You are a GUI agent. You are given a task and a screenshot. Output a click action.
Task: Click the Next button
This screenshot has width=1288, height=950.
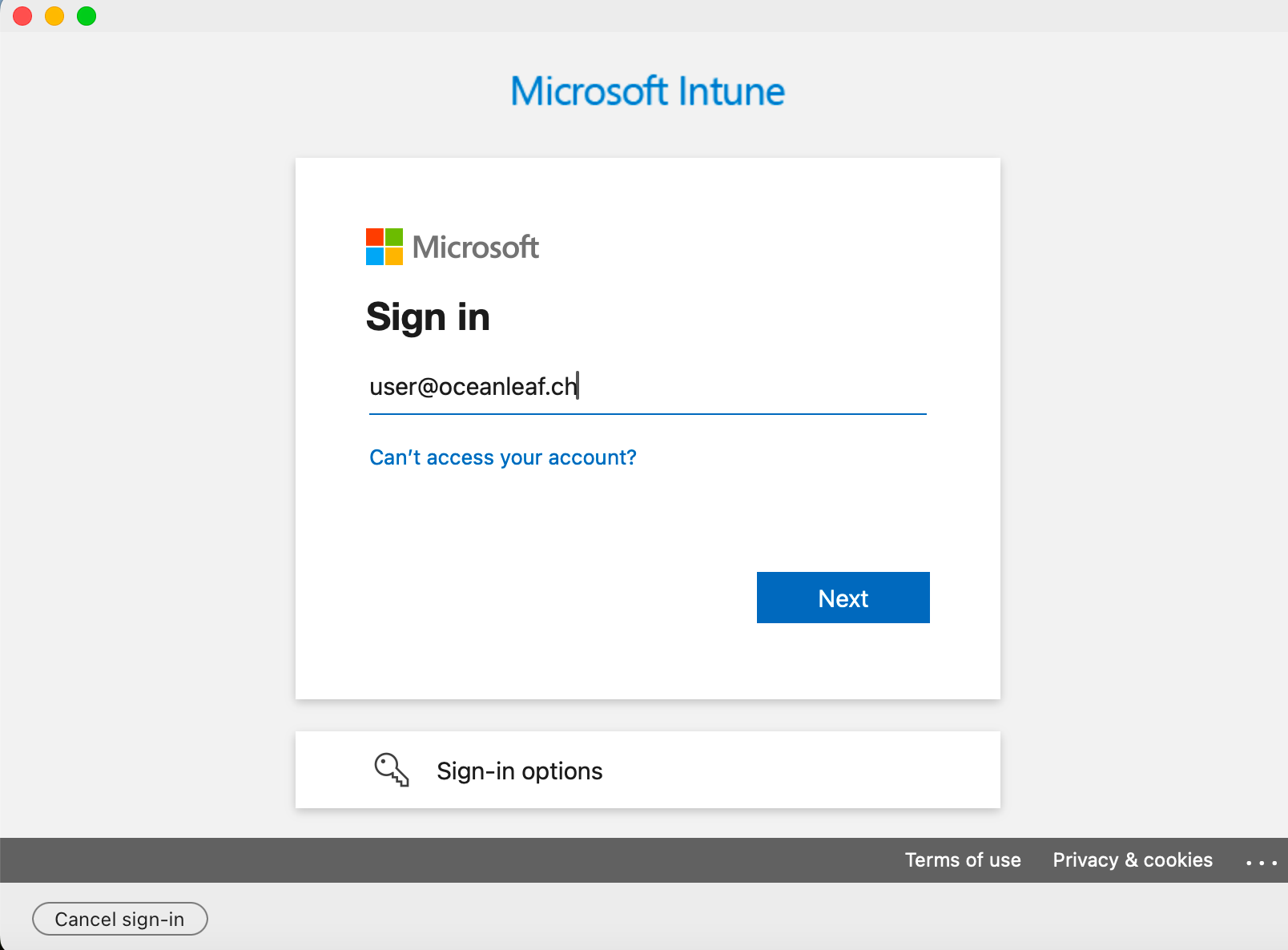(x=843, y=598)
